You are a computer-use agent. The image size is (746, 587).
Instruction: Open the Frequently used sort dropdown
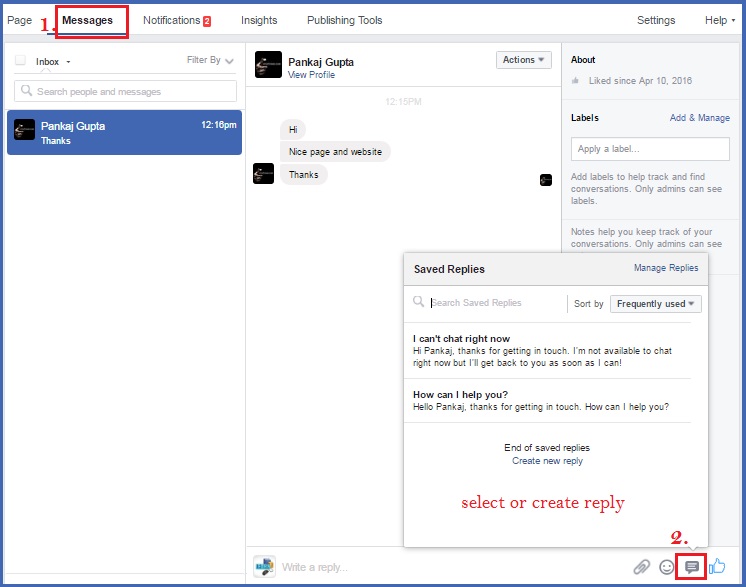point(655,304)
